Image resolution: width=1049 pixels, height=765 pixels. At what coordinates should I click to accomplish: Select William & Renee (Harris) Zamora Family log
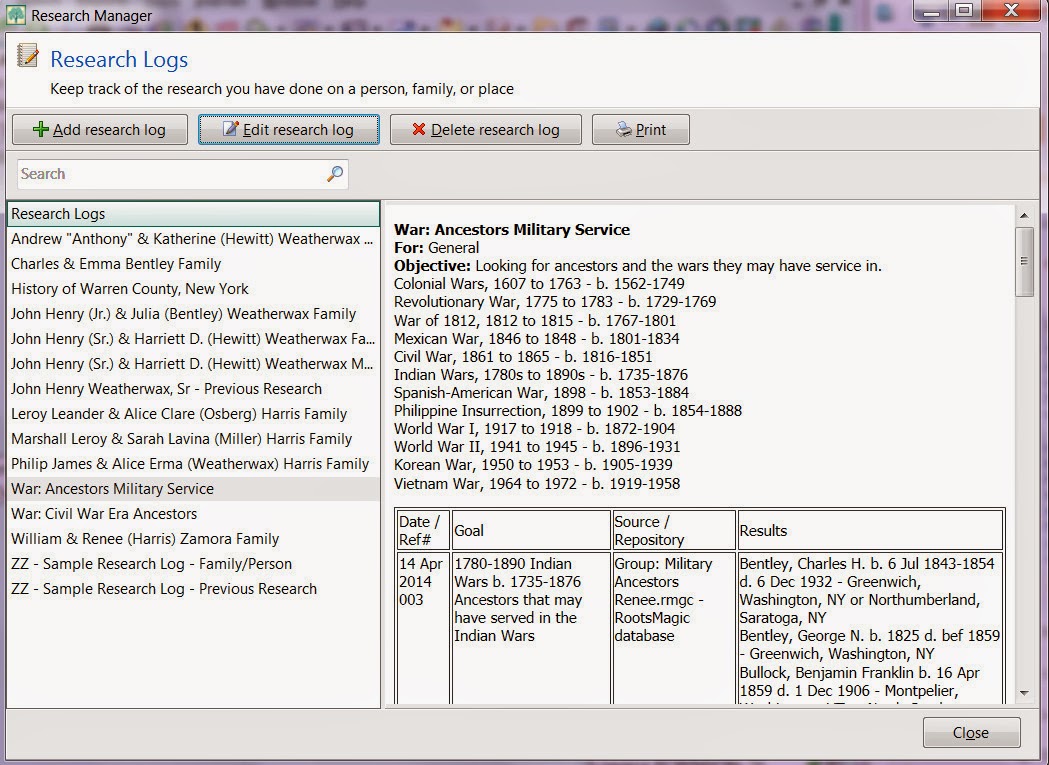tap(193, 539)
